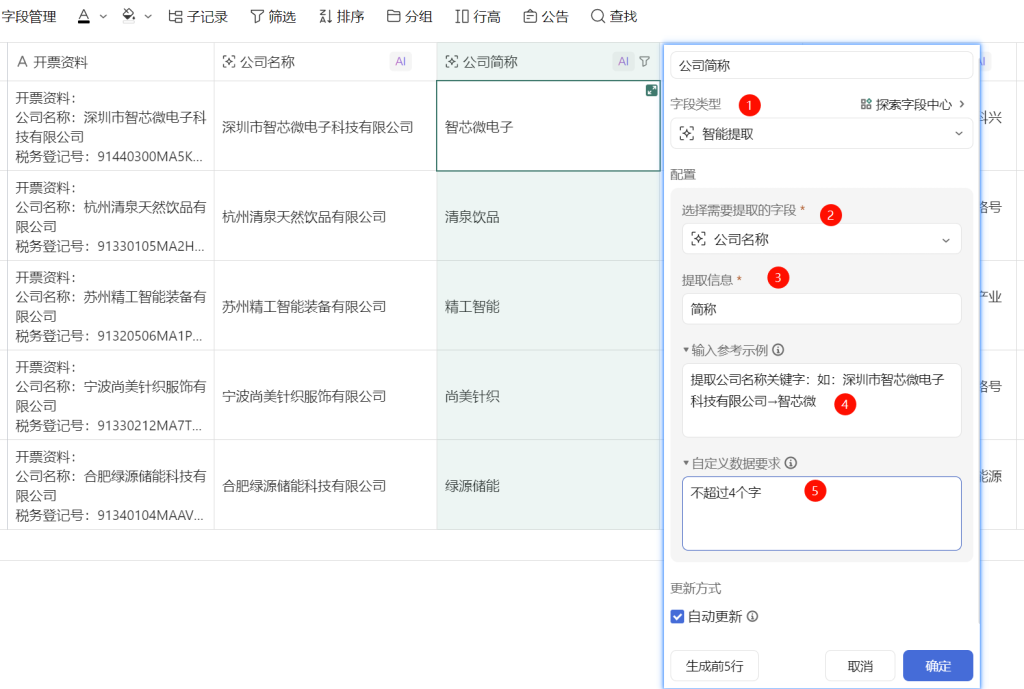This screenshot has height=689, width=1024.
Task: Collapse the 输入参考示例 section
Action: click(686, 350)
